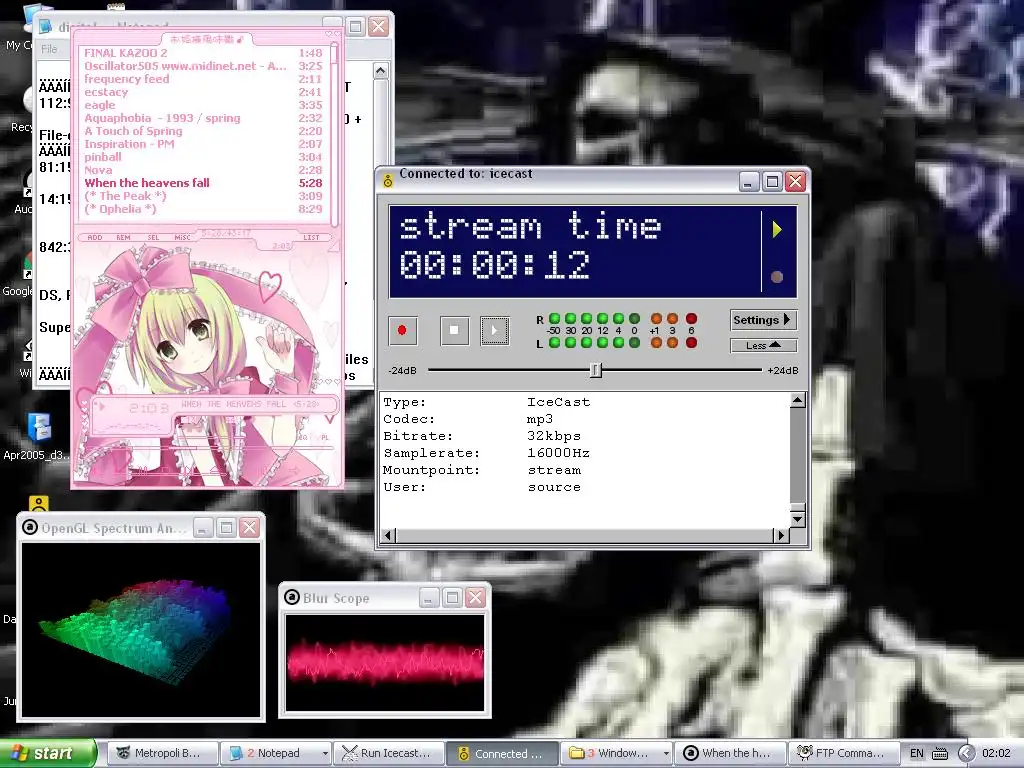Click the info pane horizontal scroll left arrow
This screenshot has height=768, width=1024.
(388, 536)
